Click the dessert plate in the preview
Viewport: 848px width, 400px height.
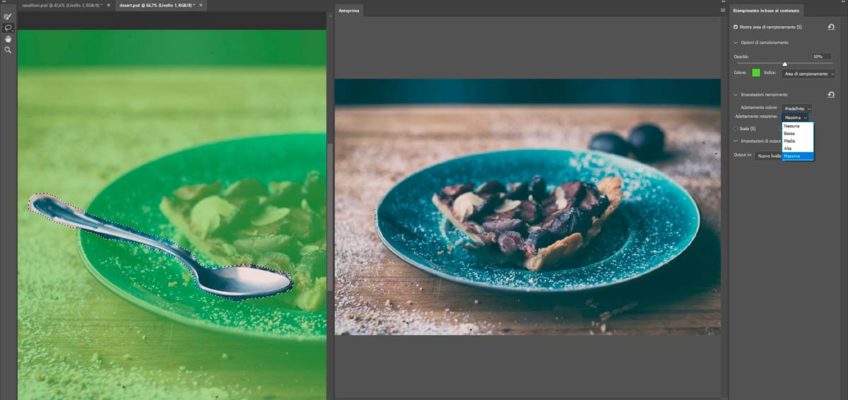click(x=538, y=221)
